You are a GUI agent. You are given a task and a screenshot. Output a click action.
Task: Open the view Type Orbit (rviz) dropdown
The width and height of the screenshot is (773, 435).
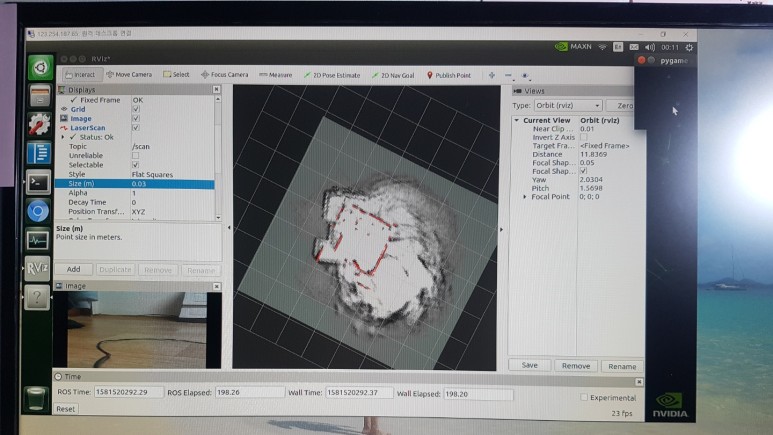pos(568,106)
